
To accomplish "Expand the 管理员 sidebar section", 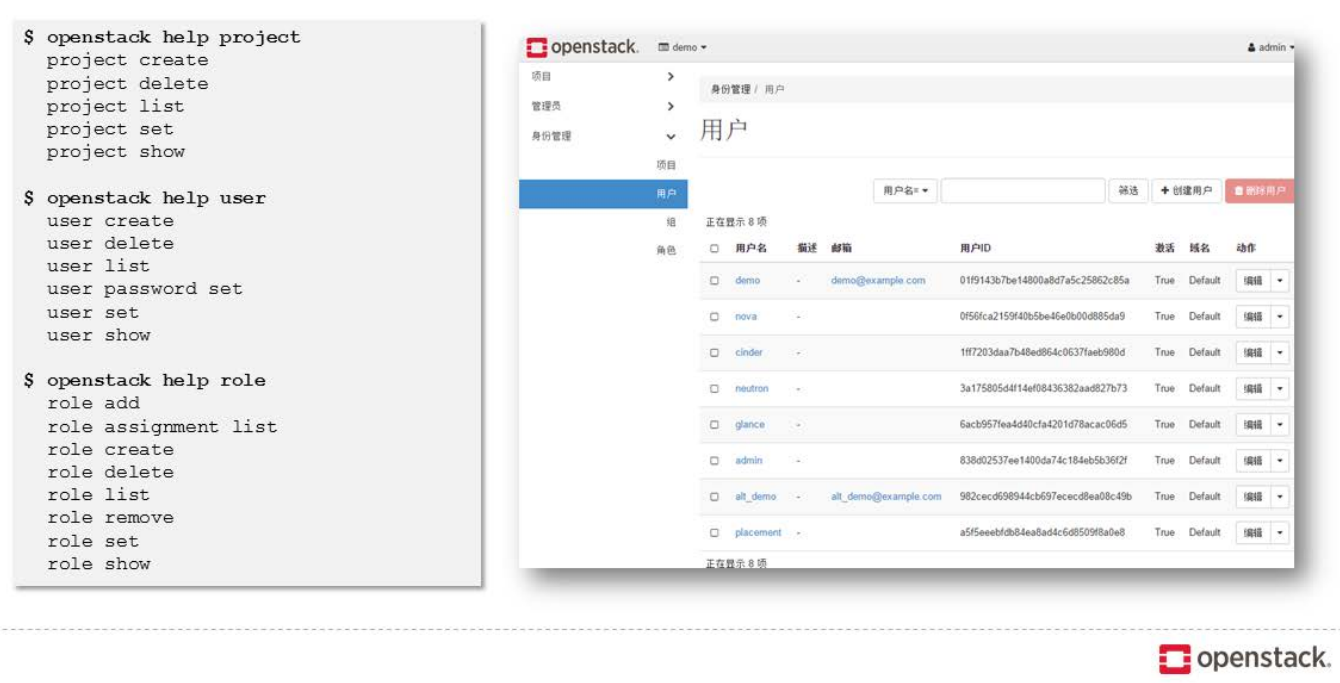I will coord(603,106).
